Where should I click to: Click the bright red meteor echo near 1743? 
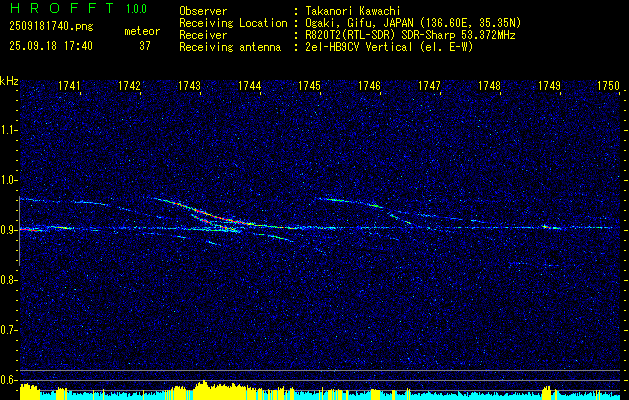click(209, 213)
